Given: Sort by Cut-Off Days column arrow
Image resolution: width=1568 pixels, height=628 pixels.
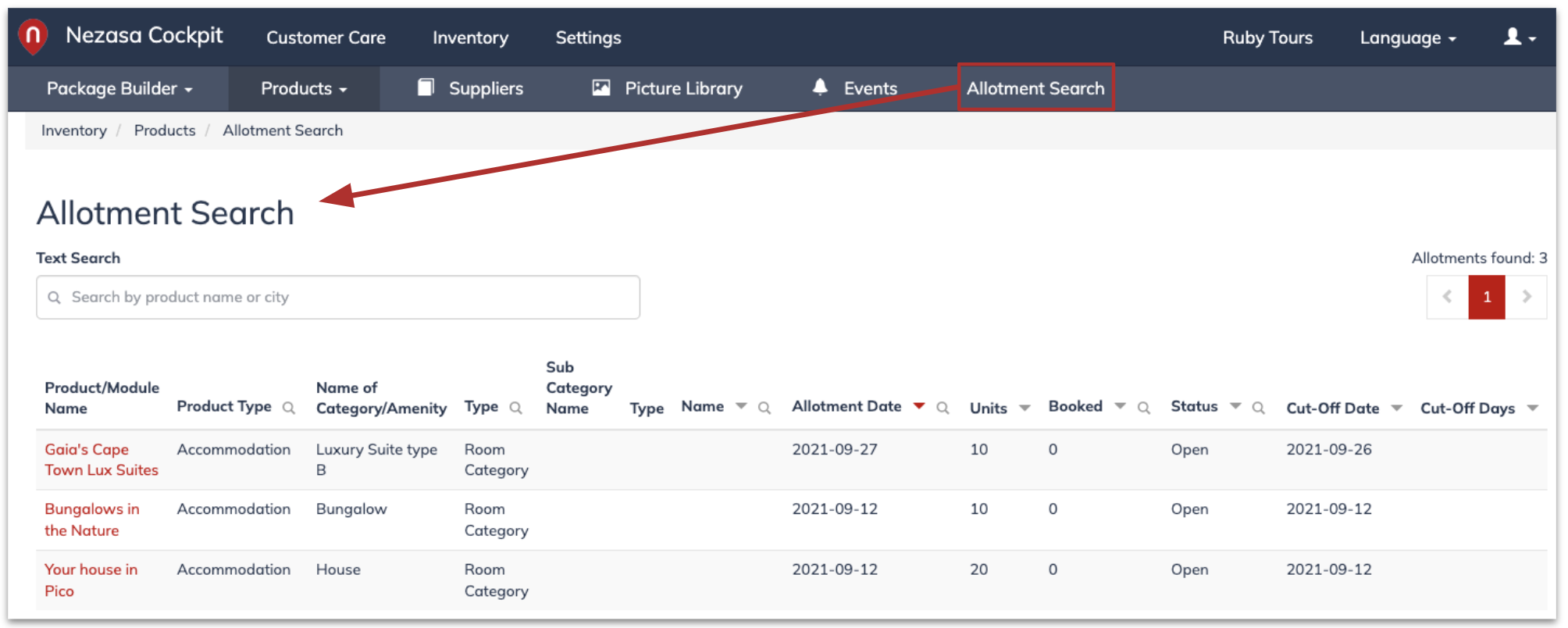Looking at the screenshot, I should 1532,408.
